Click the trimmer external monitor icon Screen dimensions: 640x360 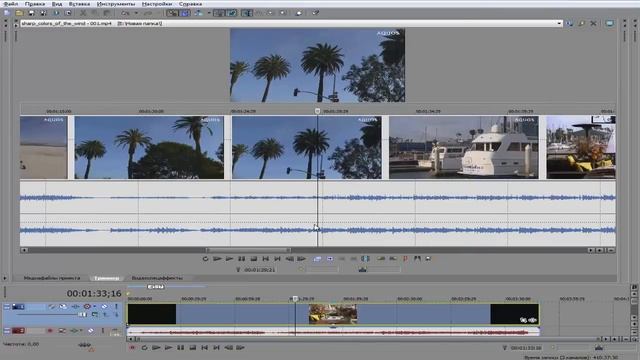(610, 24)
